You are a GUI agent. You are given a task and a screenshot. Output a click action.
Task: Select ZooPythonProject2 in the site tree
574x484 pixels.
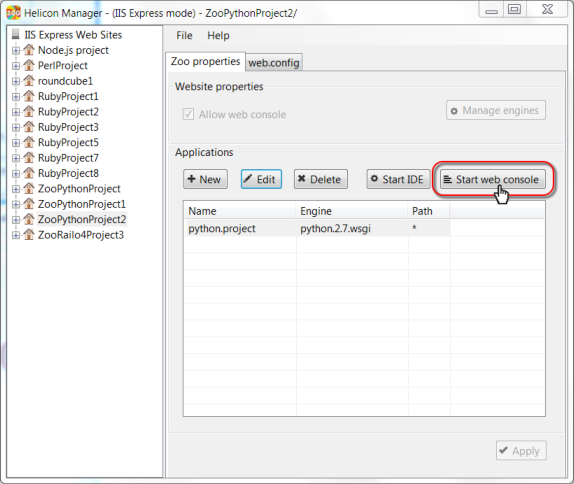click(x=82, y=219)
